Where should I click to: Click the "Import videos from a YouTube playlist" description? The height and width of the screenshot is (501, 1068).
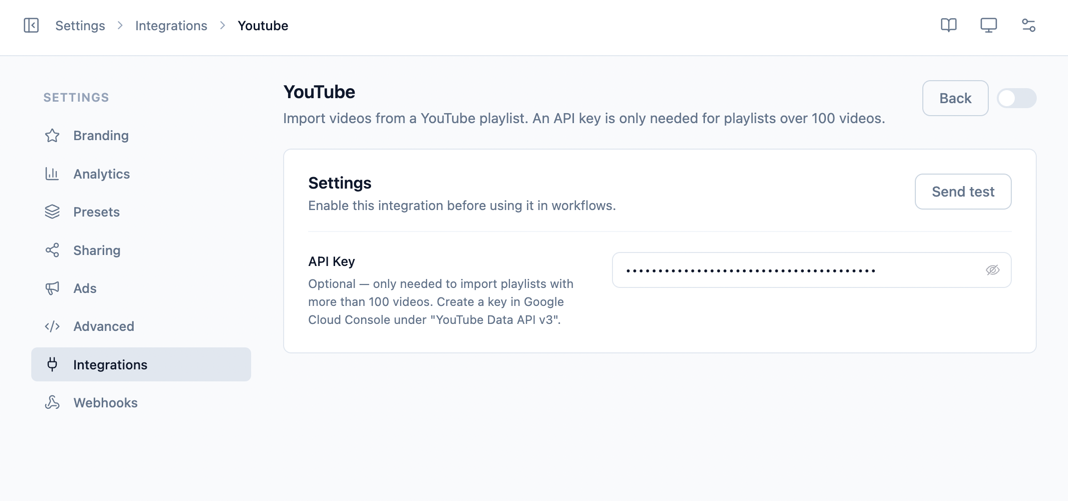584,118
